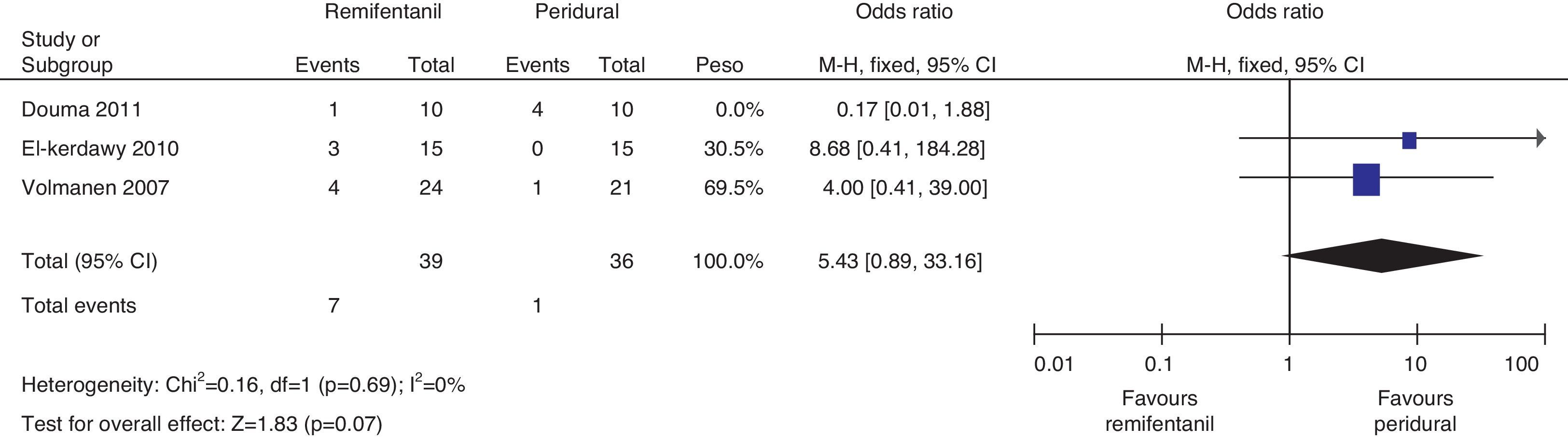This screenshot has width=1568, height=441.
Task: Click the Peridural column header
Action: click(576, 12)
